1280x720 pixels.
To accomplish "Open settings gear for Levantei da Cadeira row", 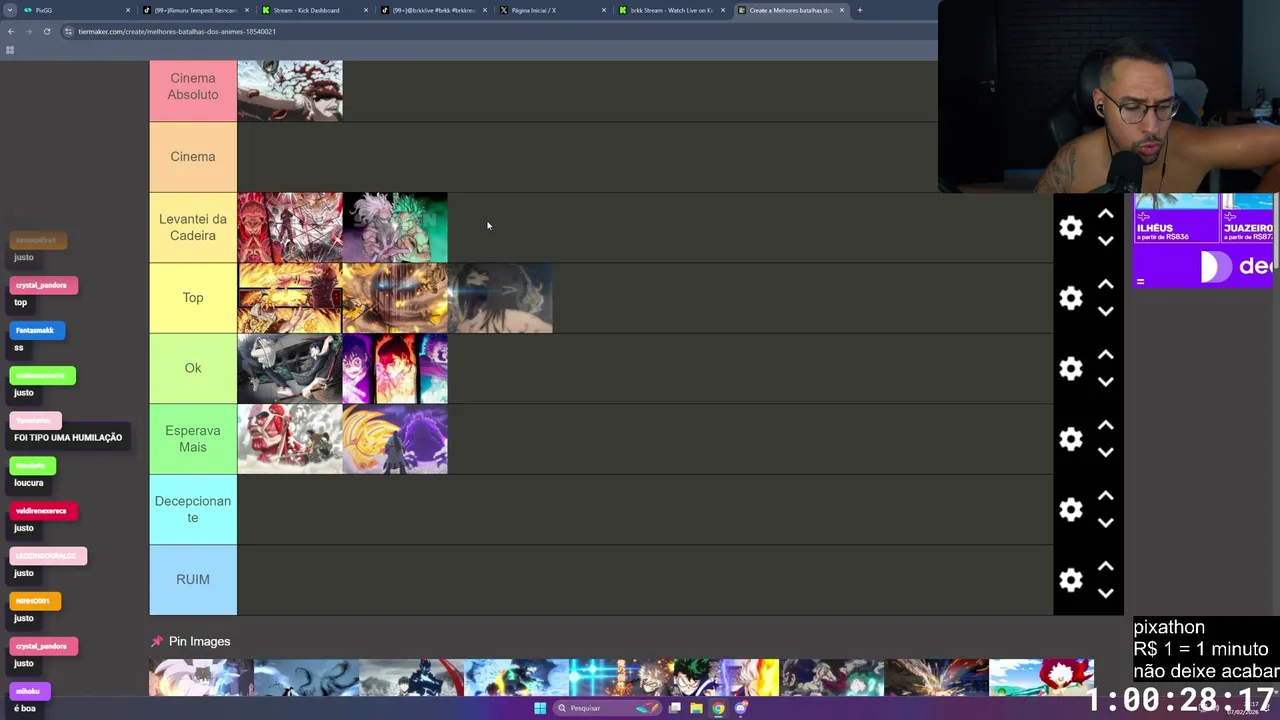I will pos(1071,228).
